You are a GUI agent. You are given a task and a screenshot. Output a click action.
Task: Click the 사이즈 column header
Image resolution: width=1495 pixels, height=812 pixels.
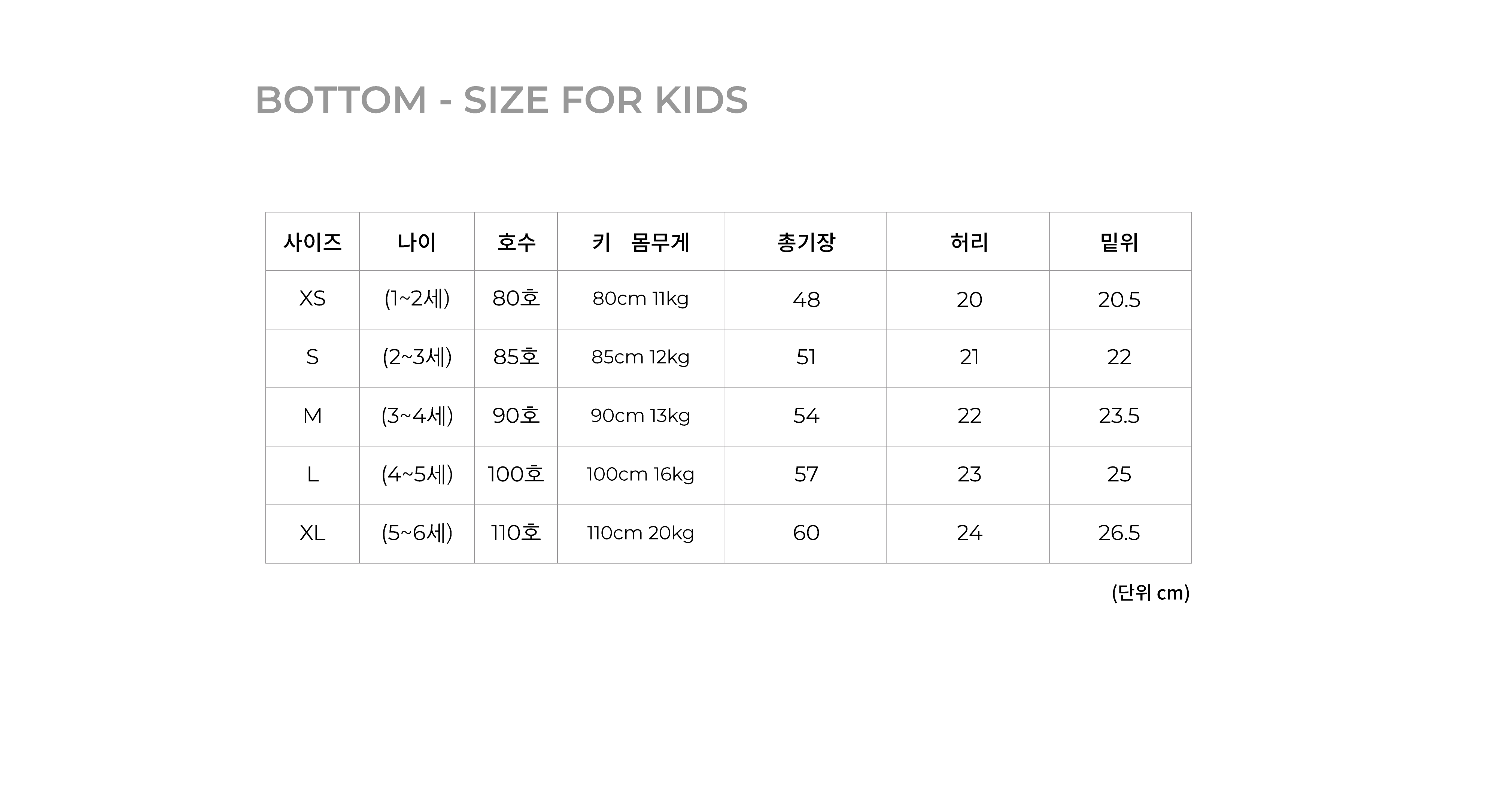coord(312,242)
